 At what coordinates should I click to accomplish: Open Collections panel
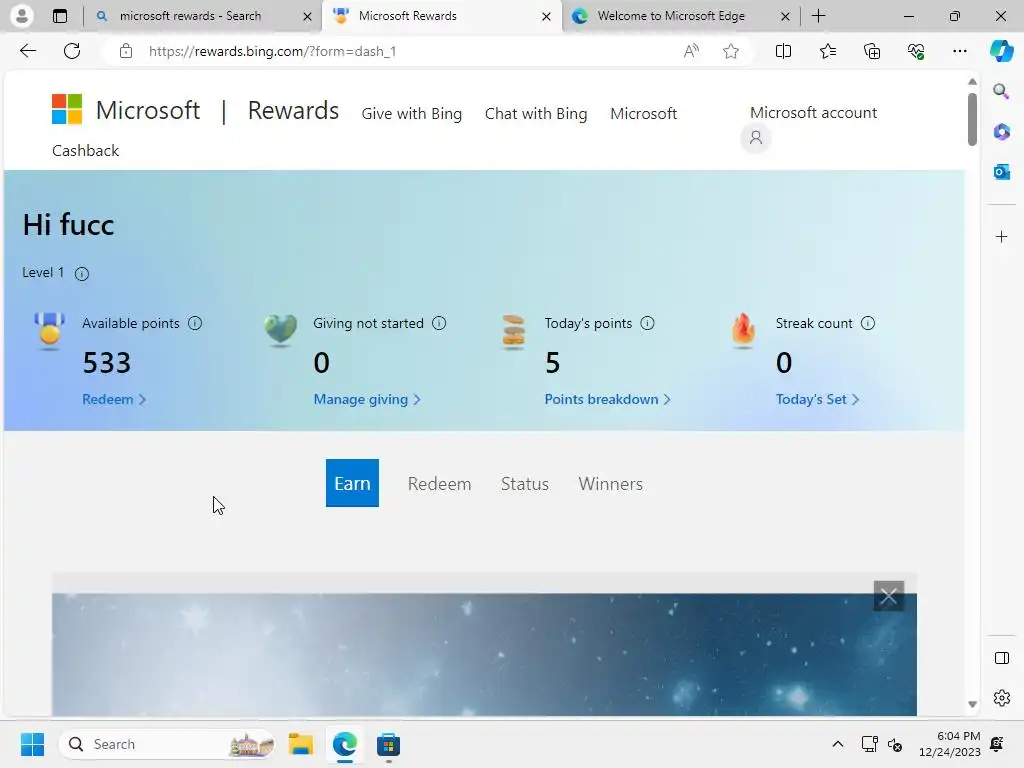pyautogui.click(x=872, y=51)
